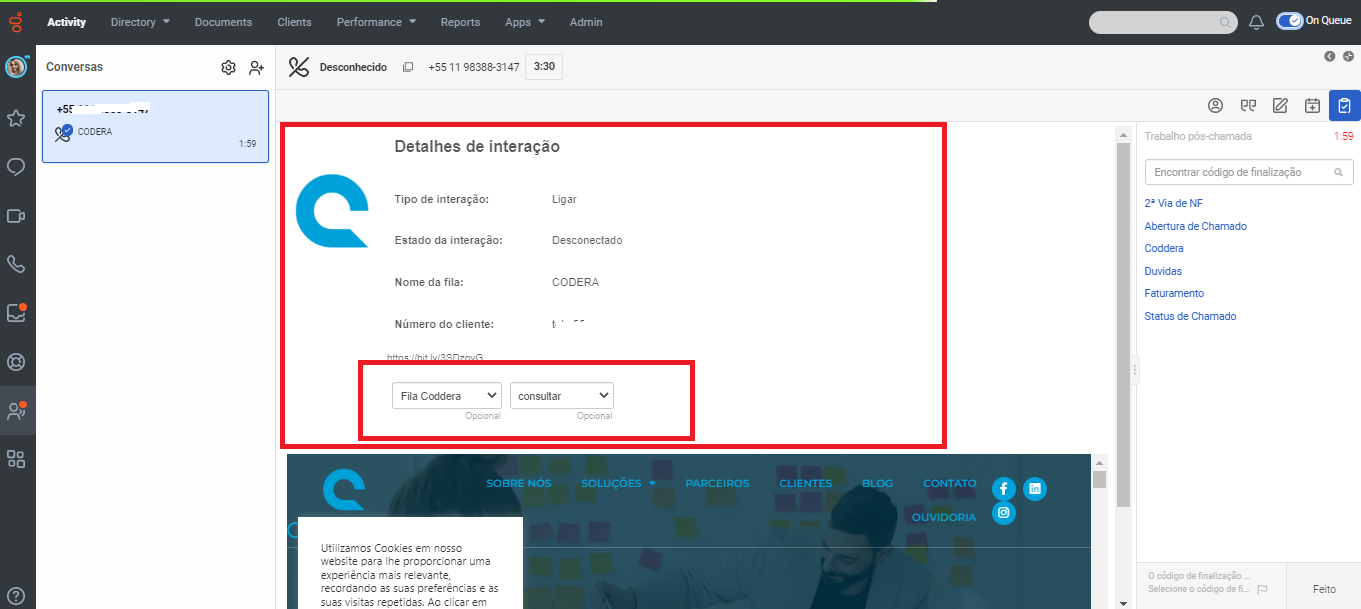This screenshot has width=1361, height=609.
Task: Click the Genesys logo icon
Action: pos(16,21)
